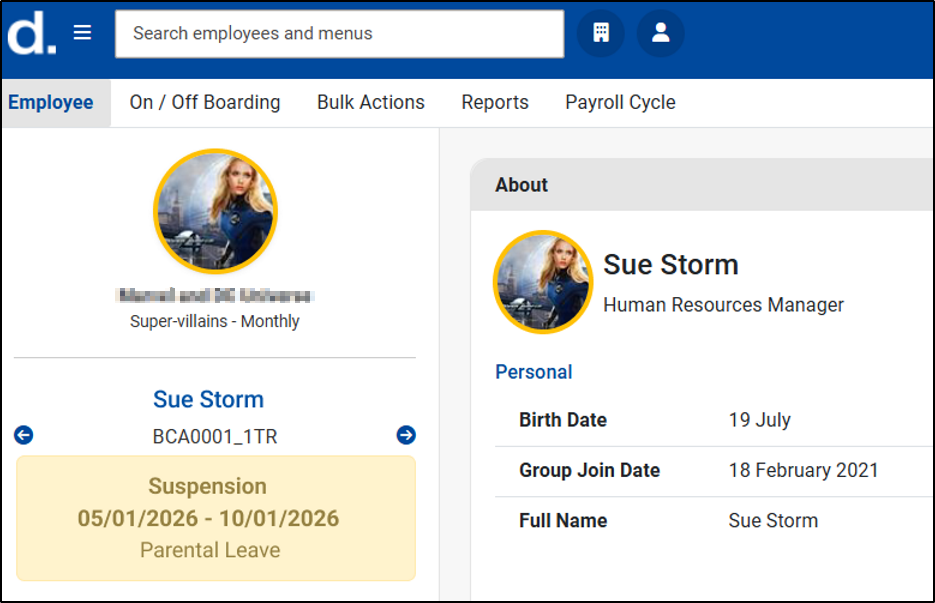
Task: Go to next employee with right arrow
Action: (x=406, y=435)
